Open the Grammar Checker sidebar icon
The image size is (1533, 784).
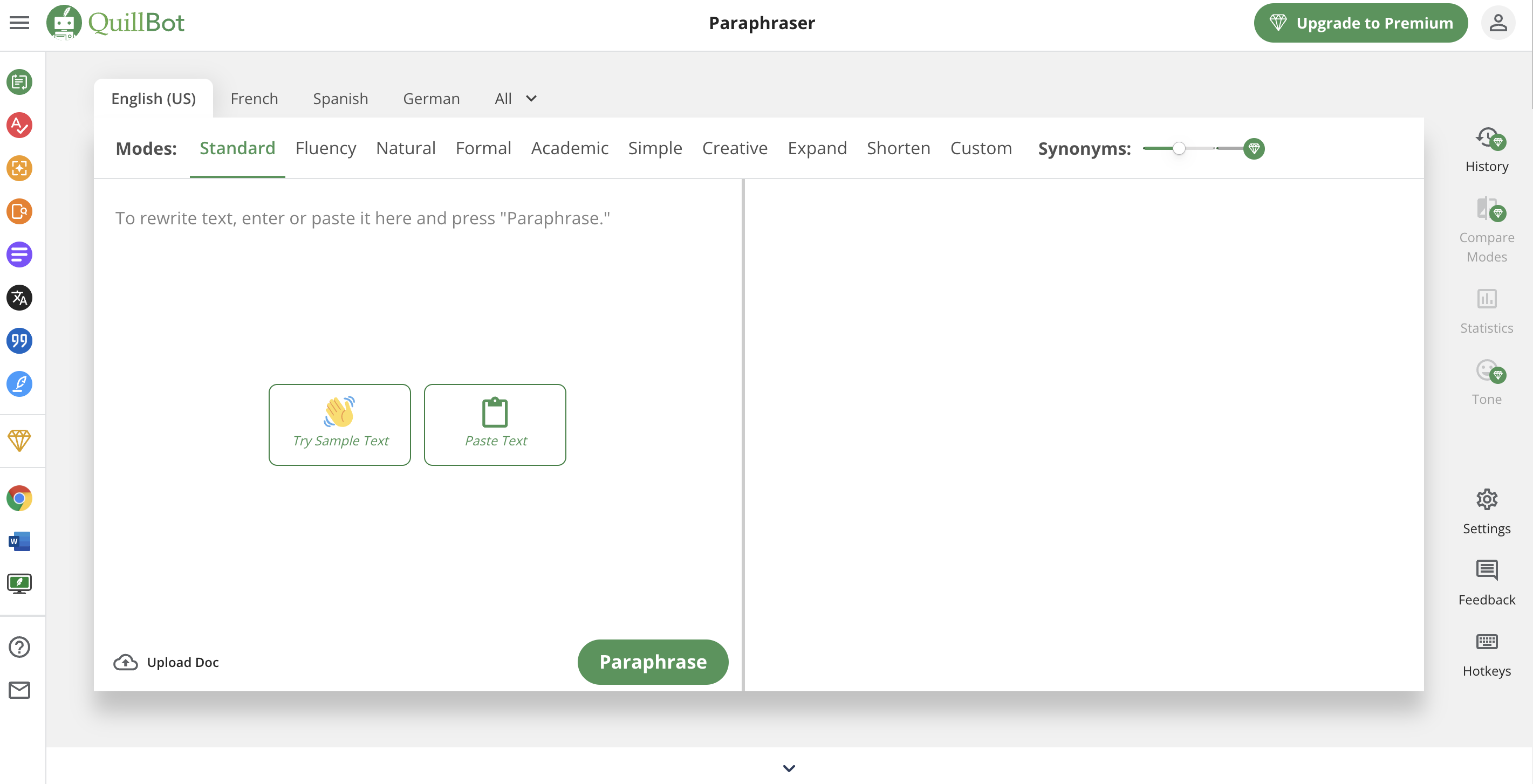click(19, 126)
